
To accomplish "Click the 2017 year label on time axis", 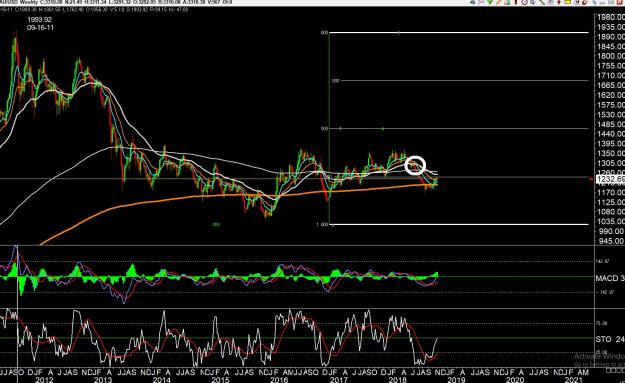I will pos(338,379).
